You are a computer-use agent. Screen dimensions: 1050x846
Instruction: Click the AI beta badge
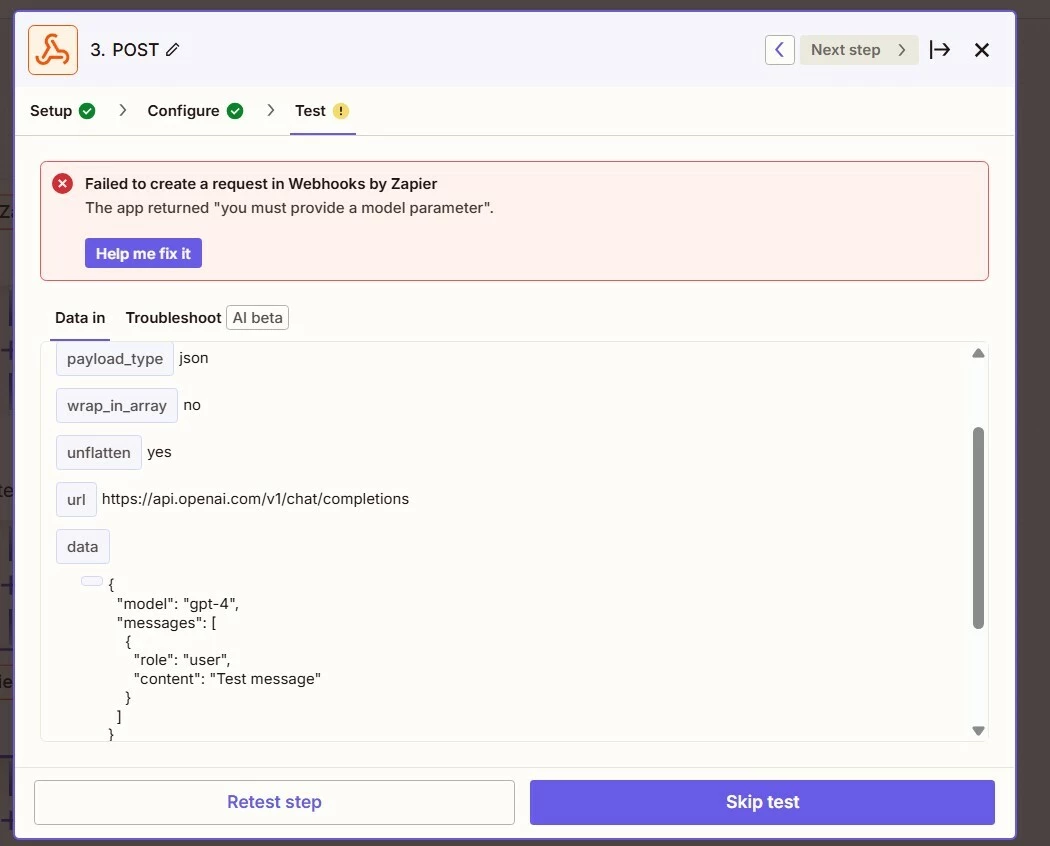[257, 318]
